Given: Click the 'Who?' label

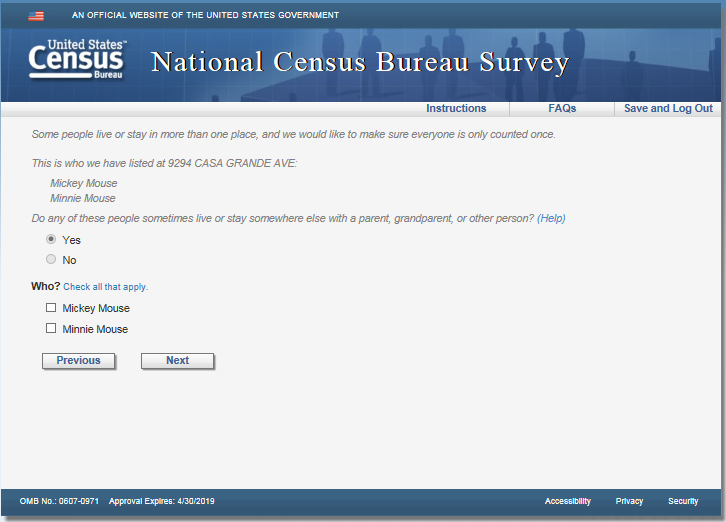Looking at the screenshot, I should coord(45,286).
